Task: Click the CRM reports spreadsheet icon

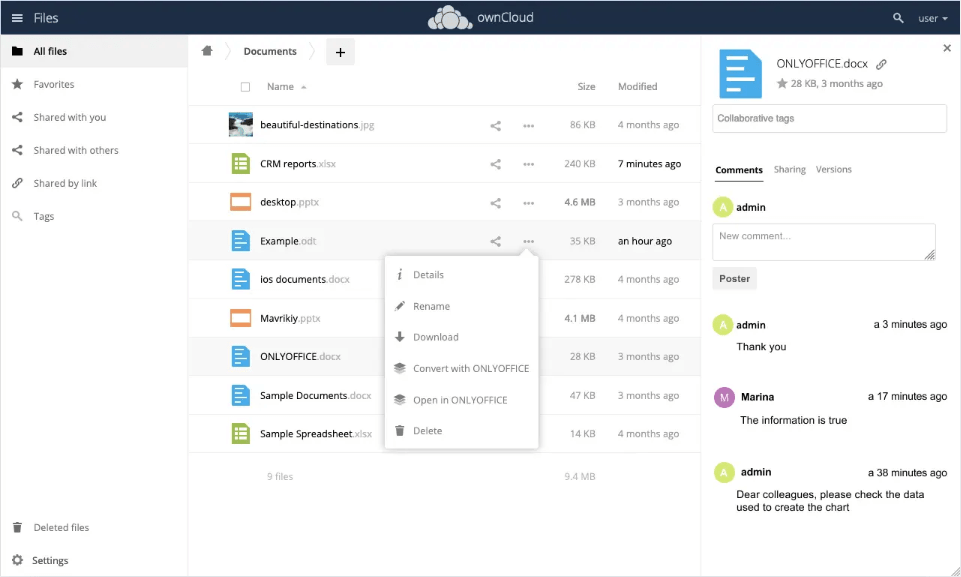Action: tap(240, 164)
